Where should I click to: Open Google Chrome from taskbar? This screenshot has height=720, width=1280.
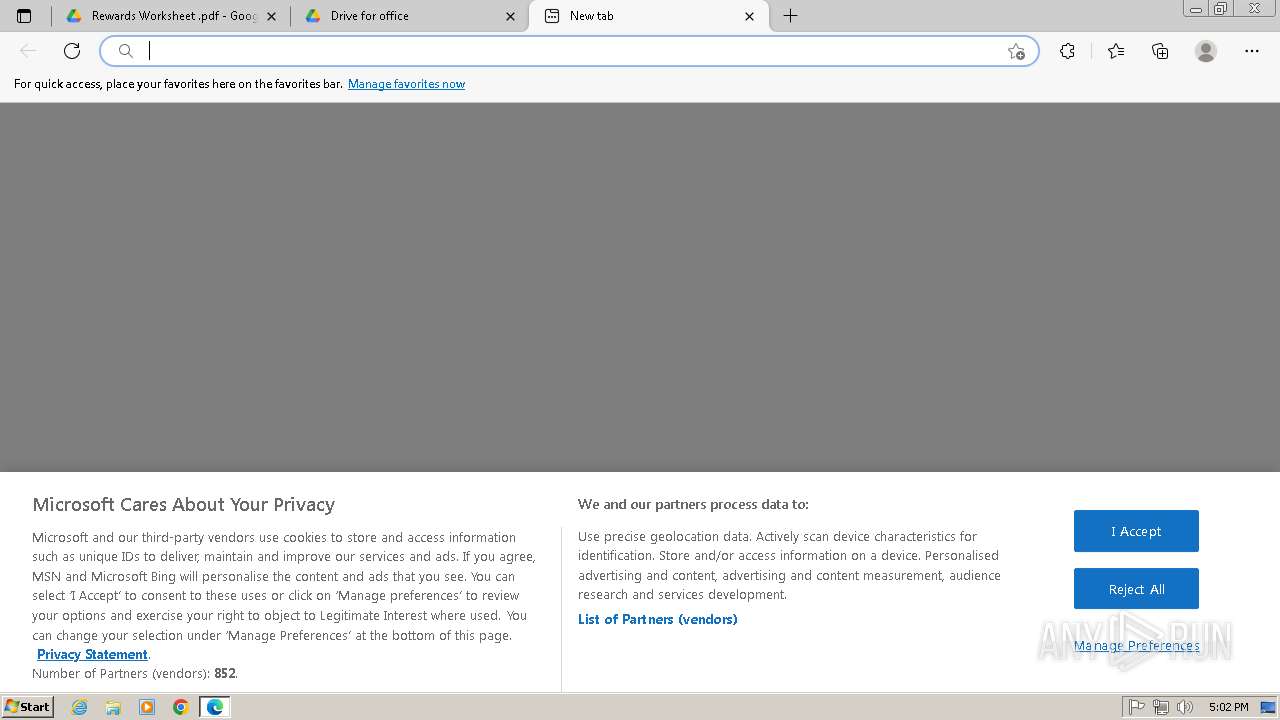click(x=181, y=707)
